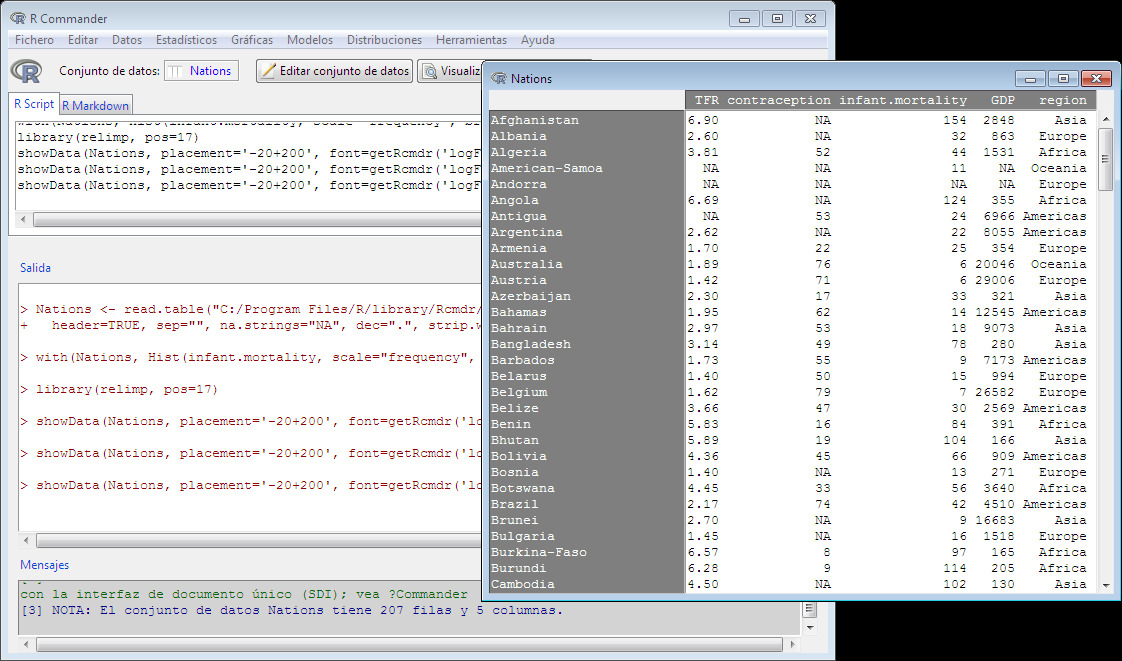1122x661 pixels.
Task: Click GDP value 20046 for Australia
Action: [995, 264]
